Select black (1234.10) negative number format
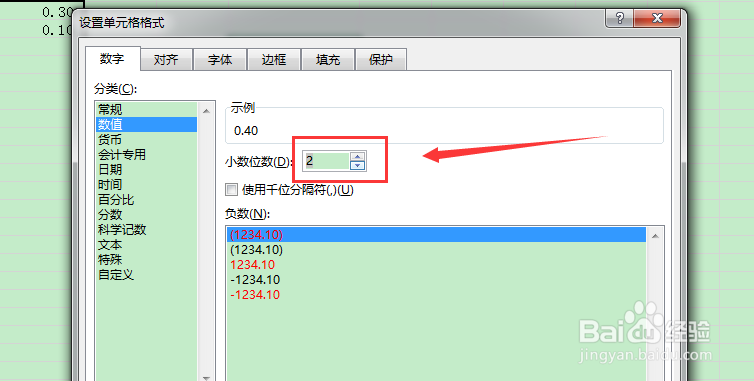The image size is (754, 381). [x=436, y=250]
